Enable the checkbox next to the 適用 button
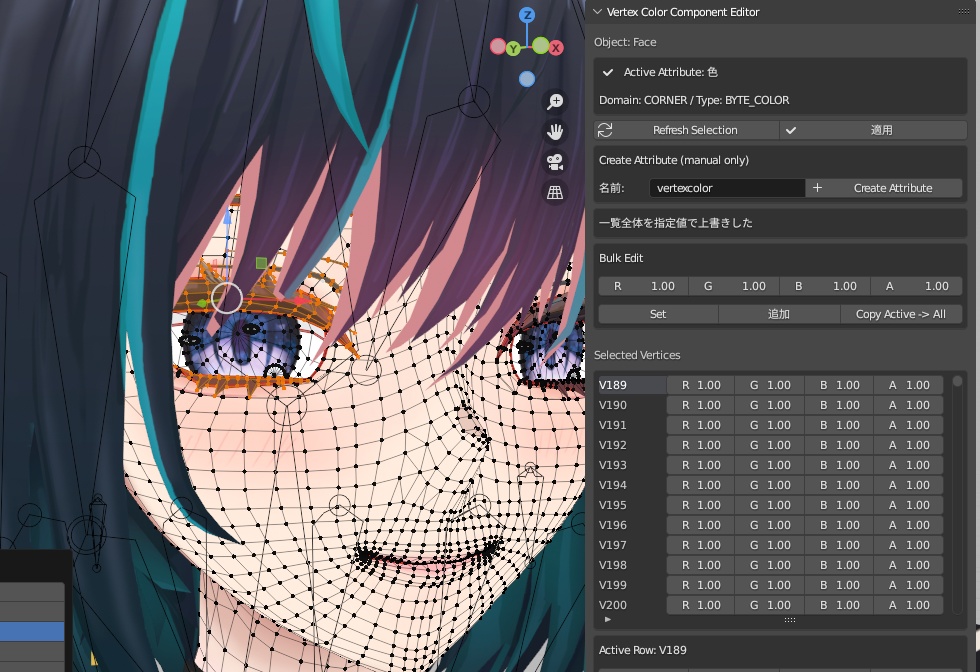 tap(790, 130)
